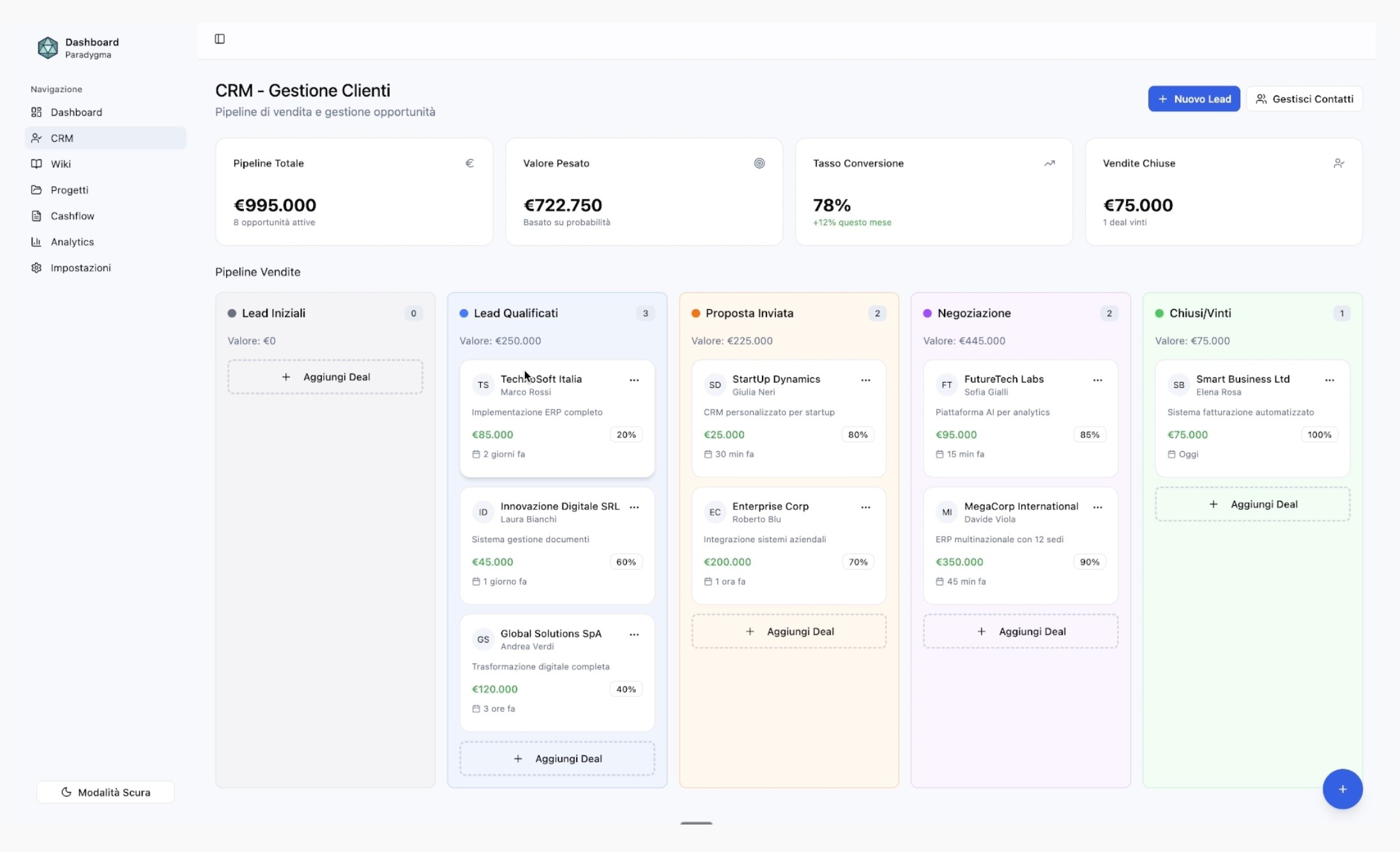Open three-dot menu for Enterprise Corp deal
The width and height of the screenshot is (1400, 852).
click(x=865, y=507)
